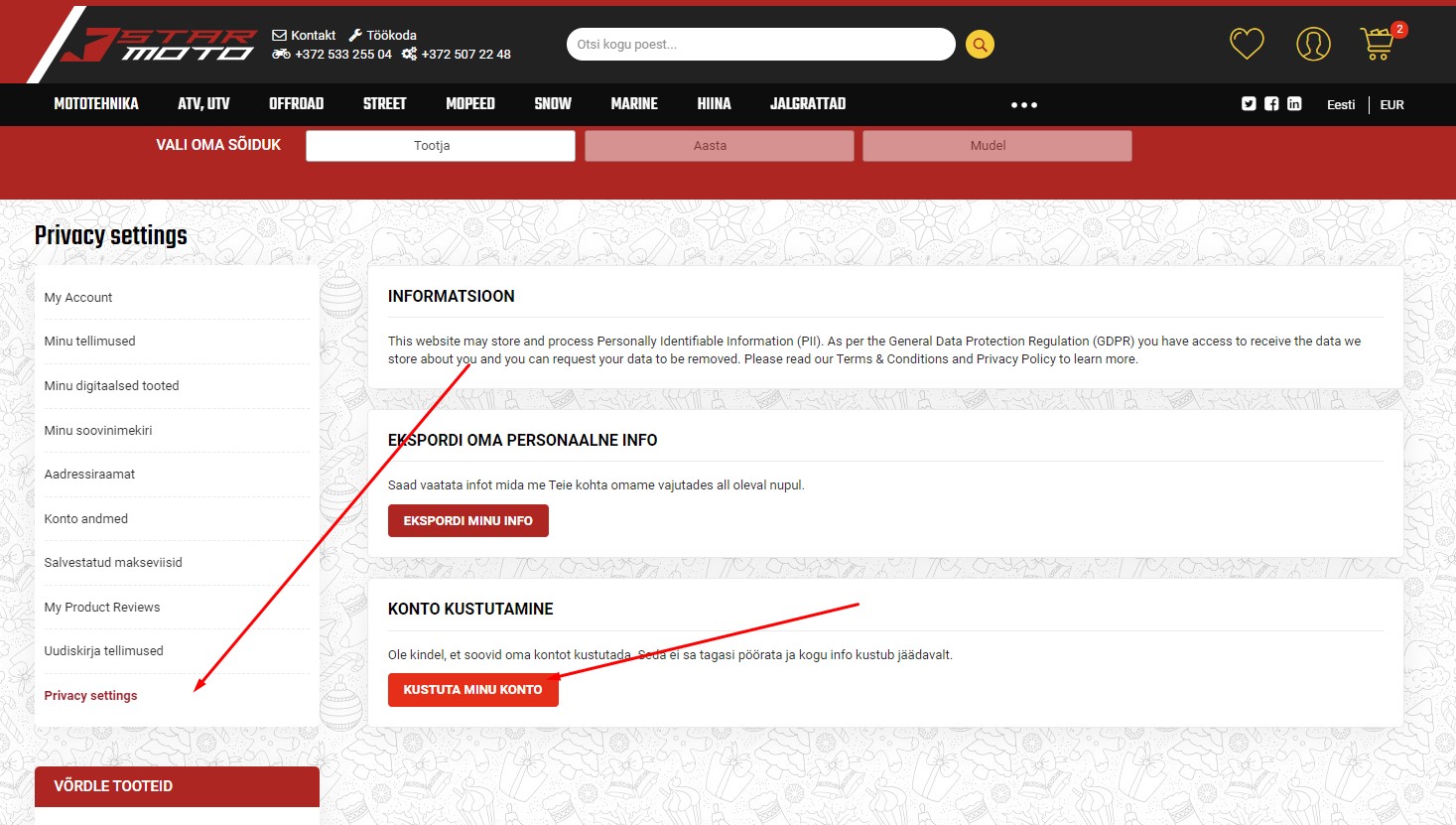Click the Star Moto logo
This screenshot has height=825, width=1456.
pyautogui.click(x=159, y=46)
